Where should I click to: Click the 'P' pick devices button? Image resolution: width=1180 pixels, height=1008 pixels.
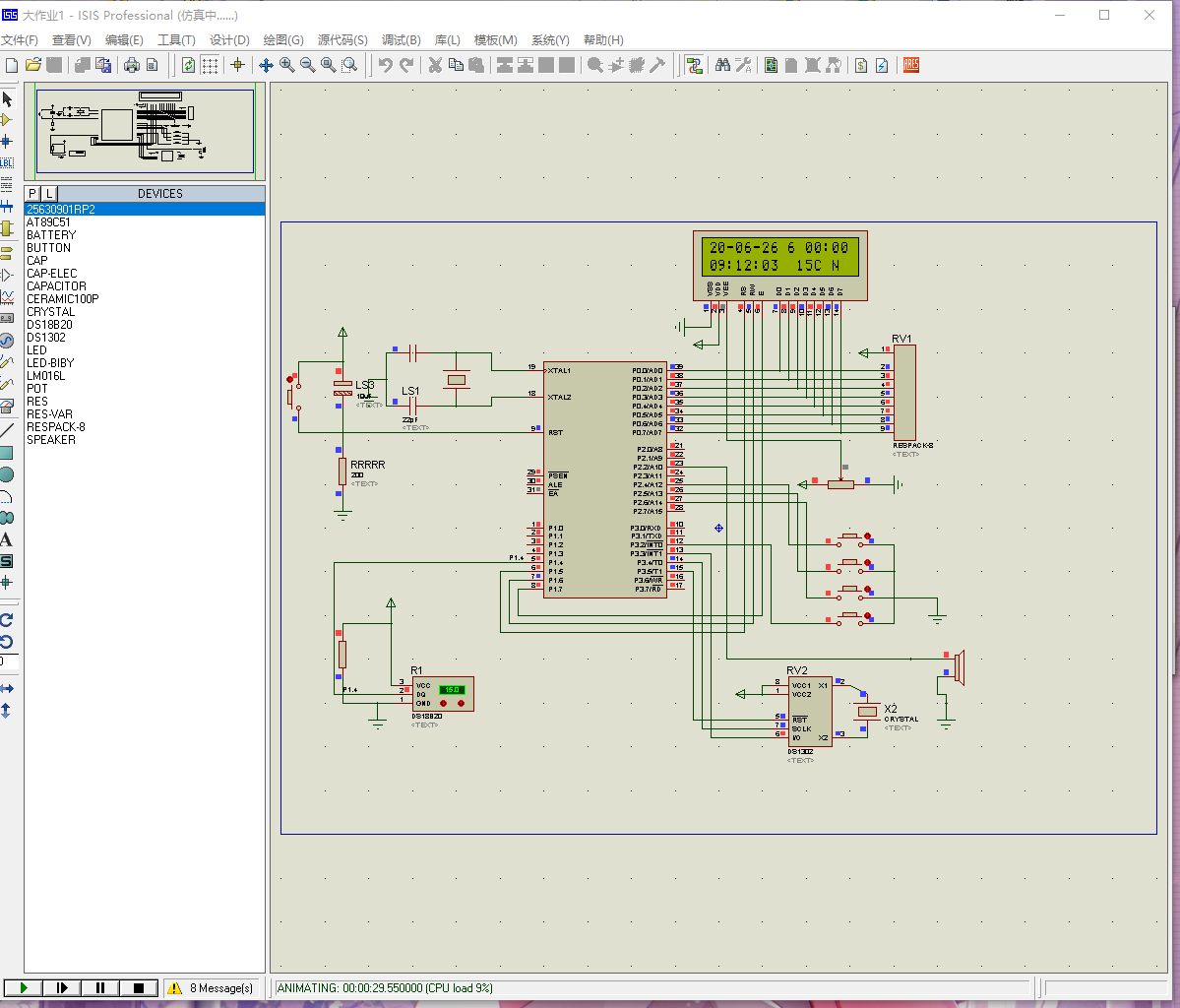point(32,194)
